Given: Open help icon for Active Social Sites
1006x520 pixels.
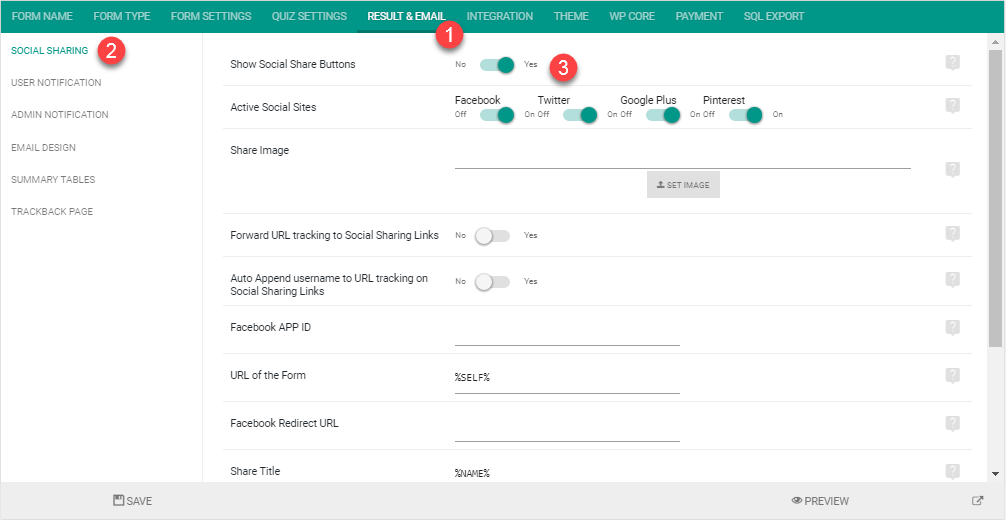Looking at the screenshot, I should (x=953, y=106).
